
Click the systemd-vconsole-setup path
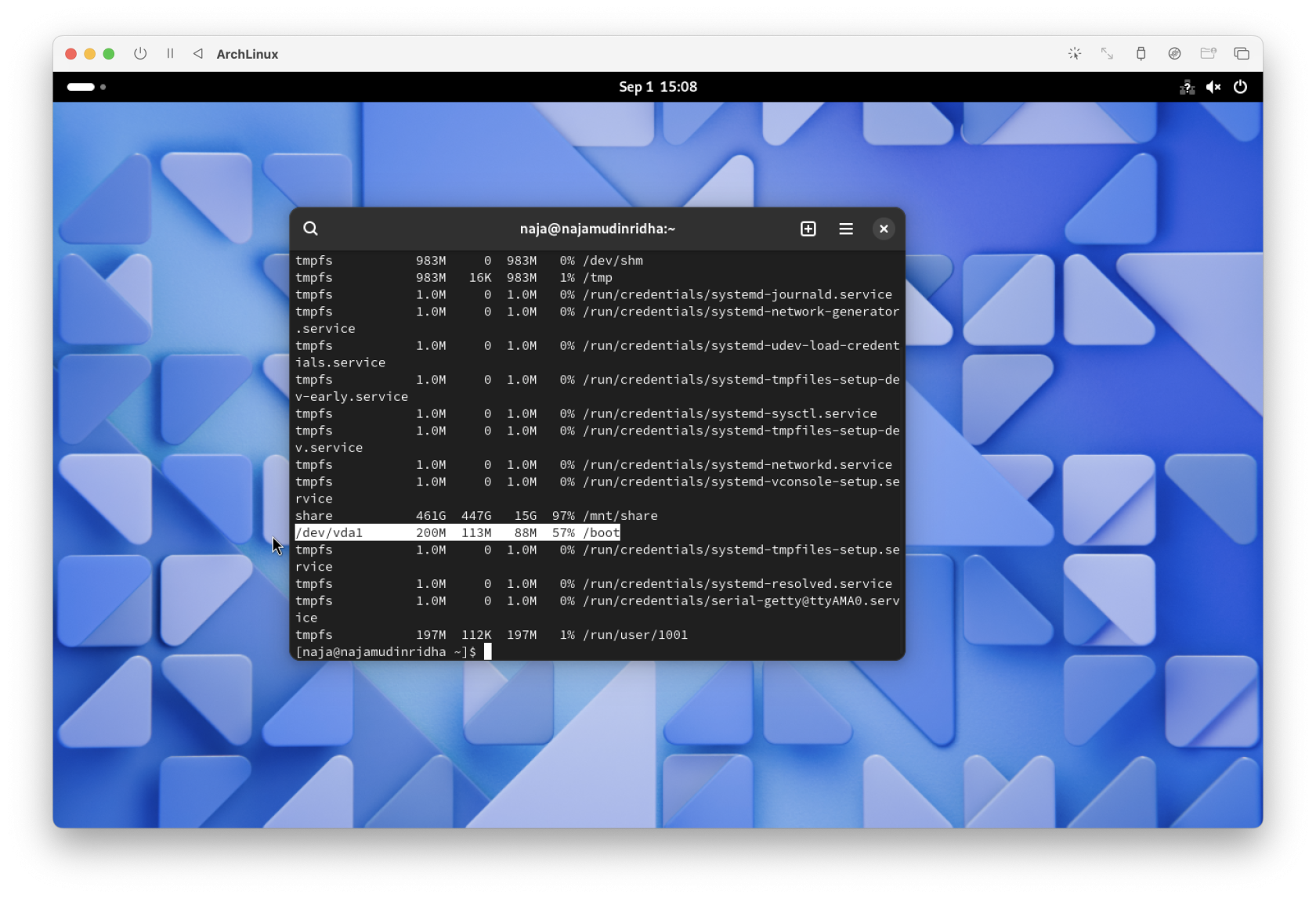[x=741, y=481]
